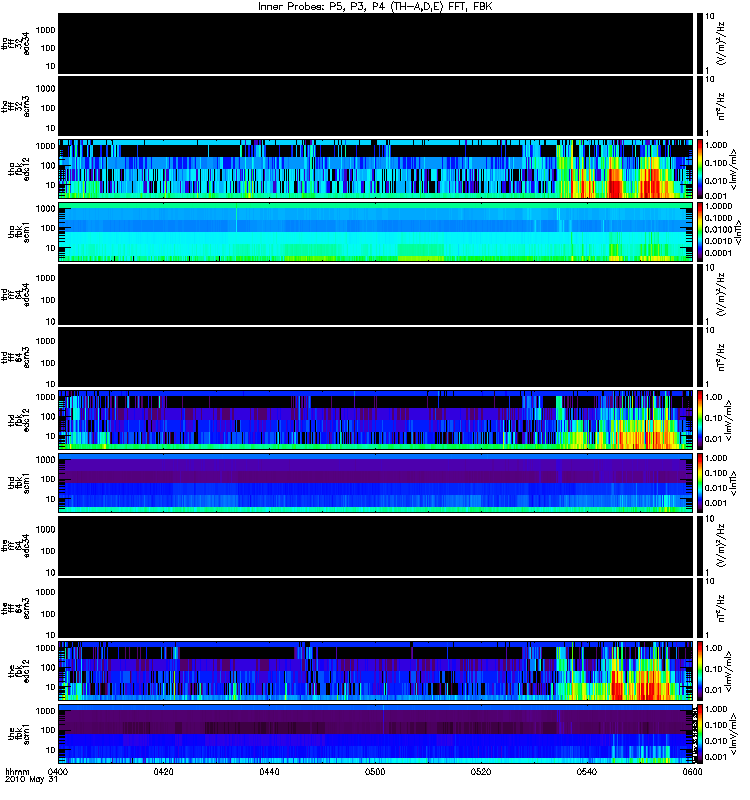This screenshot has height=800, width=750.
Task: Select the empty the fff 64 edc34 panel
Action: [x=376, y=545]
